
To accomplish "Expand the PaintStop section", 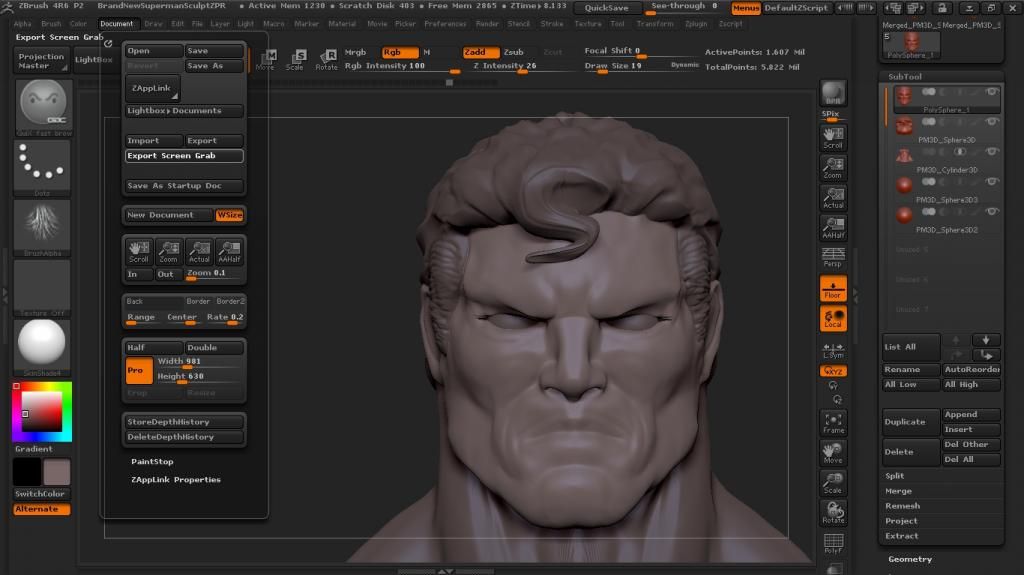I will [x=152, y=462].
